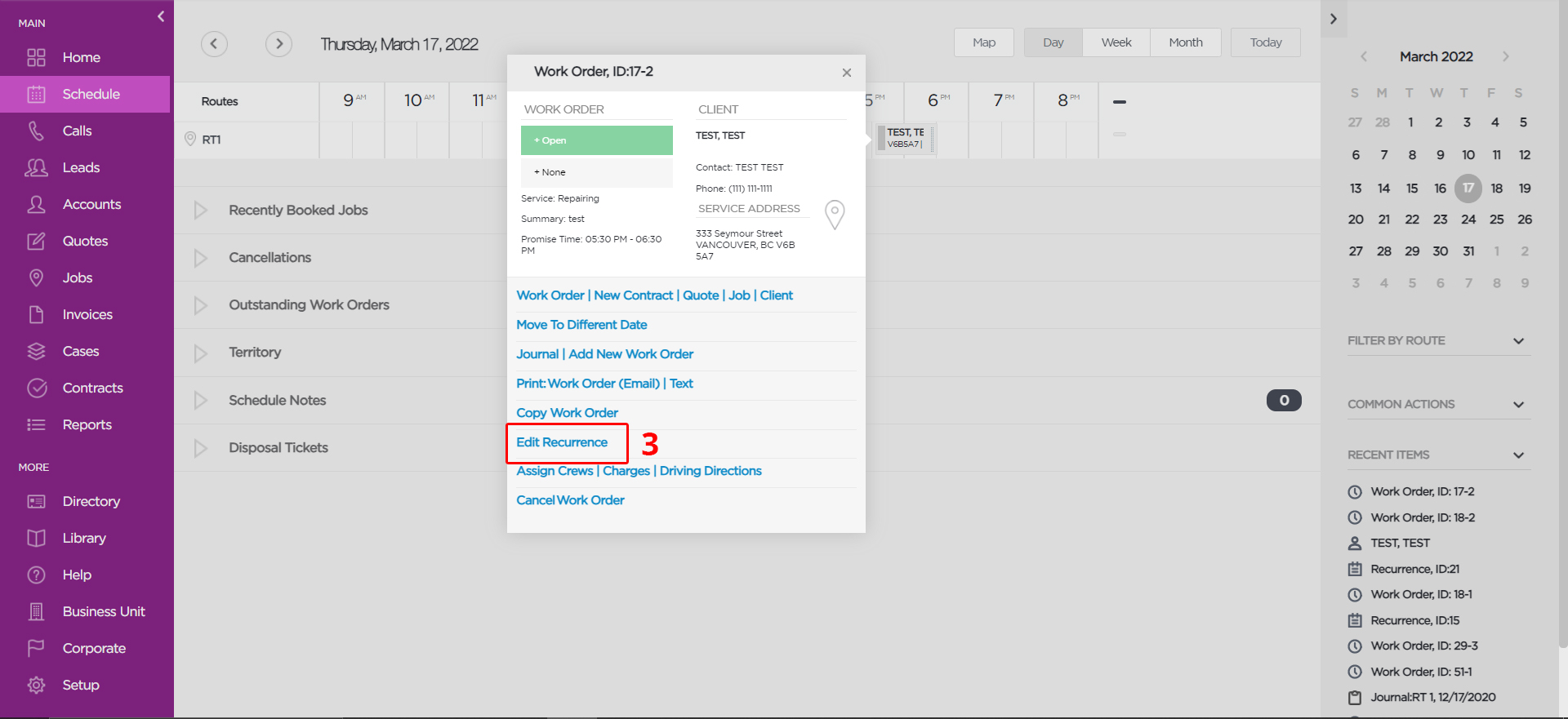Expand Outstanding Work Orders section
Viewport: 1568px width, 719px height.
pyautogui.click(x=200, y=305)
